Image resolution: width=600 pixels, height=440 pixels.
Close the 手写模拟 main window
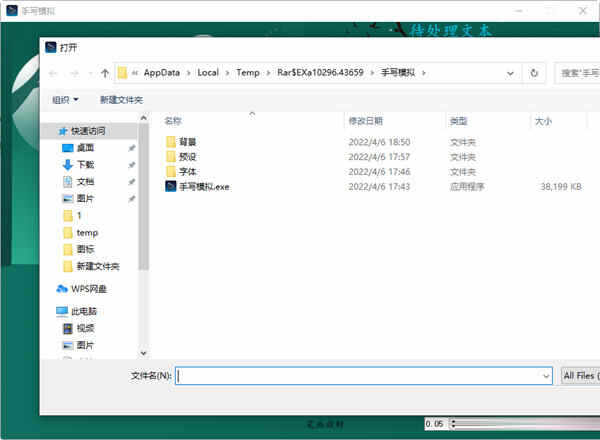582,11
